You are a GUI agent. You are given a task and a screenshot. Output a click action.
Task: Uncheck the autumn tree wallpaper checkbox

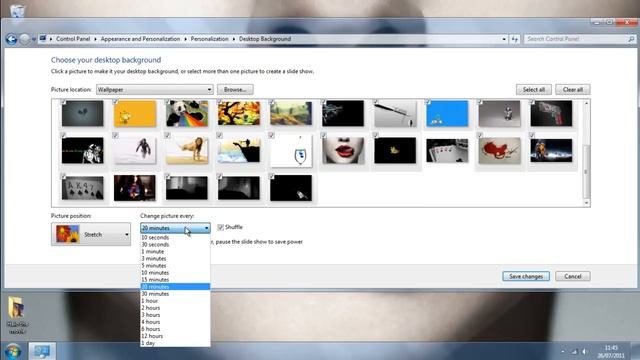(x=220, y=102)
